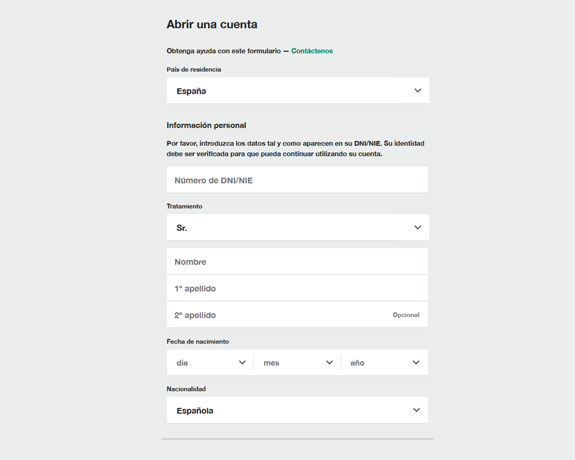This screenshot has height=460, width=575.
Task: Click the chevron next to año
Action: click(x=416, y=362)
